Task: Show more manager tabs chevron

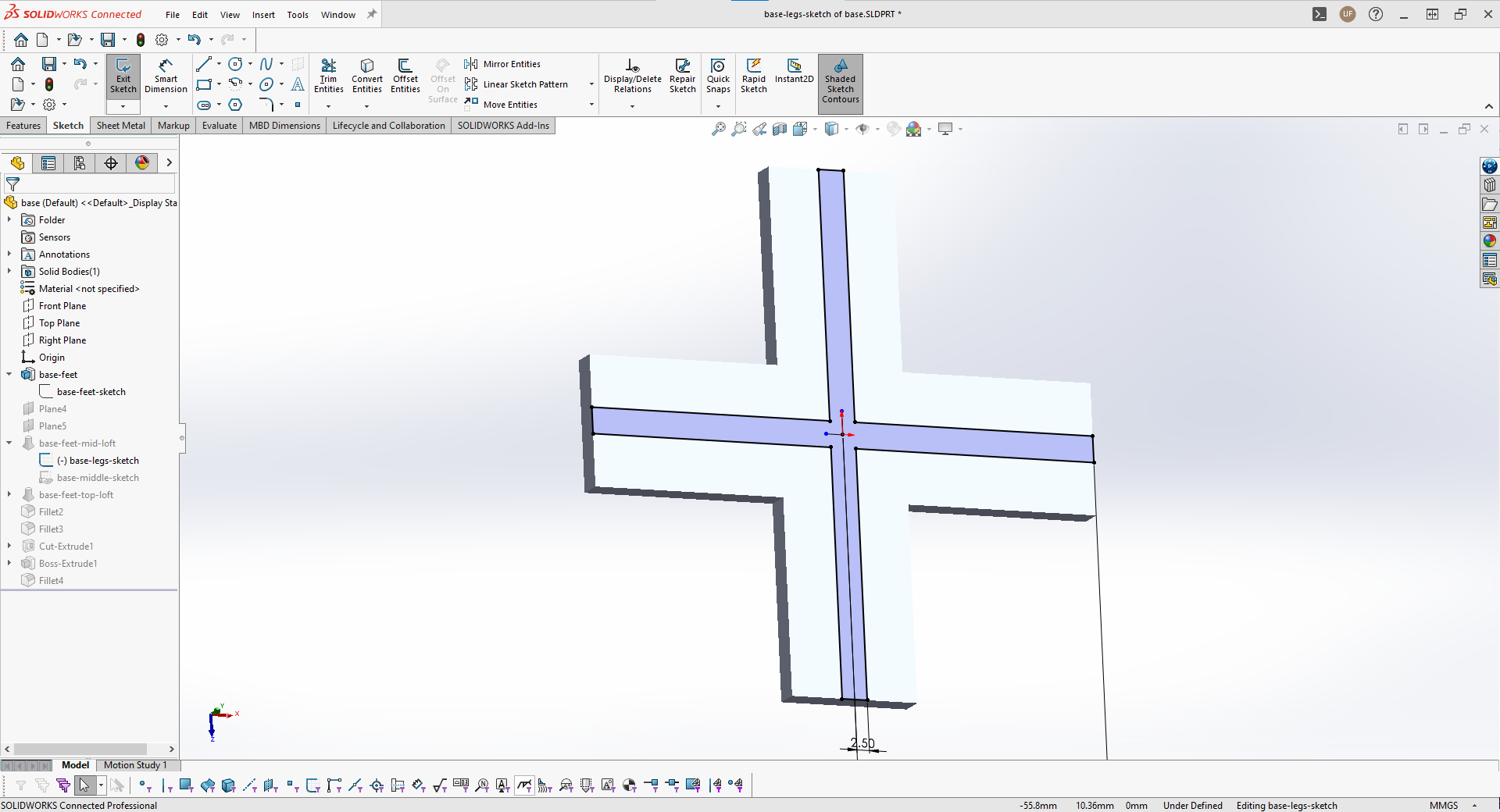Action: [169, 162]
